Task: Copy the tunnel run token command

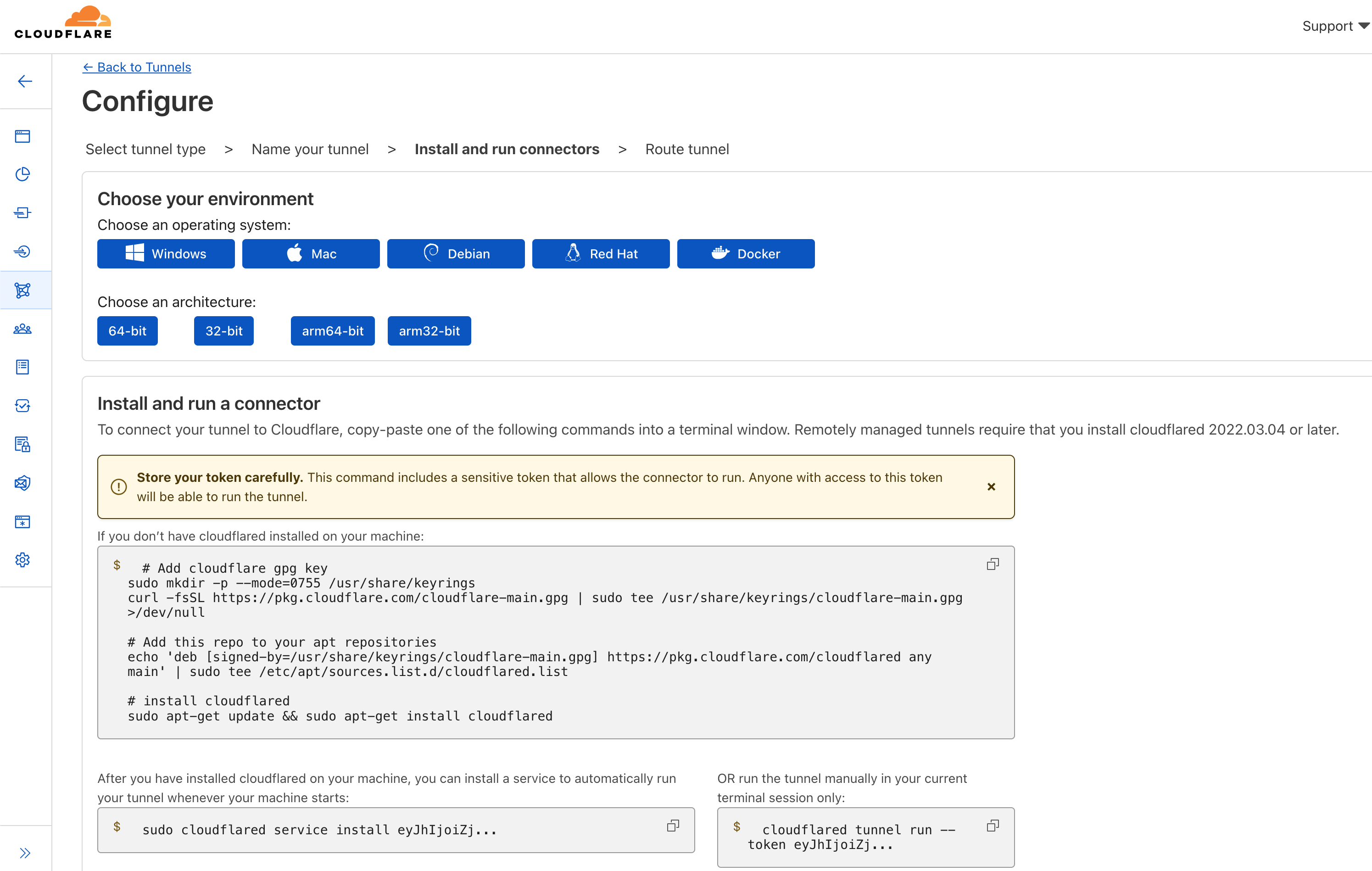Action: (x=993, y=826)
